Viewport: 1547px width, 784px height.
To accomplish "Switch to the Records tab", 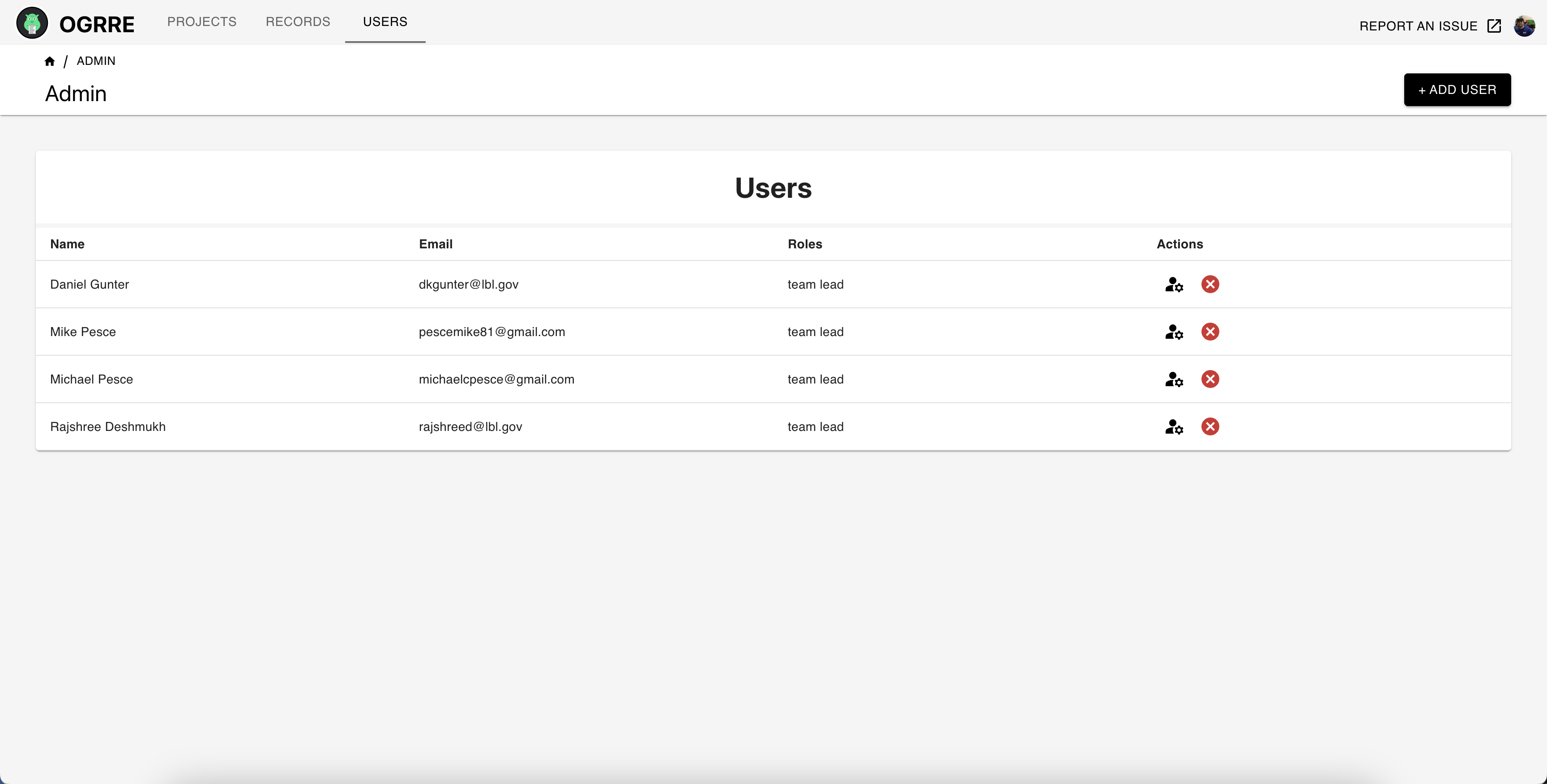I will click(x=298, y=21).
